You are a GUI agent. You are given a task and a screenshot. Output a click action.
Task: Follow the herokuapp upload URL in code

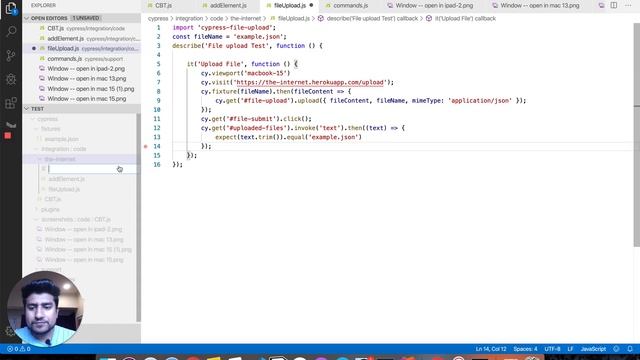[310, 82]
